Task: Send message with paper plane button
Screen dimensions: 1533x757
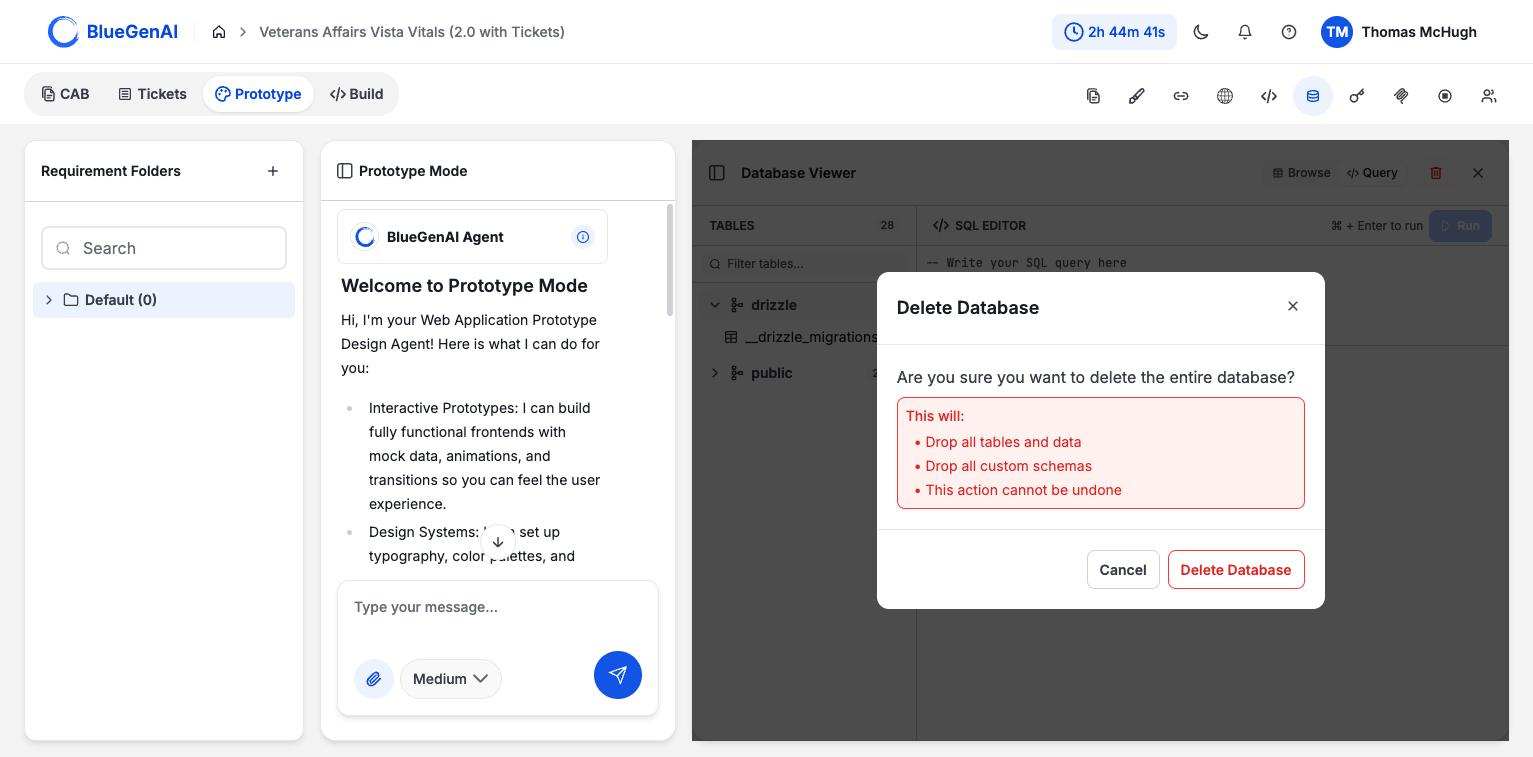Action: (x=618, y=675)
